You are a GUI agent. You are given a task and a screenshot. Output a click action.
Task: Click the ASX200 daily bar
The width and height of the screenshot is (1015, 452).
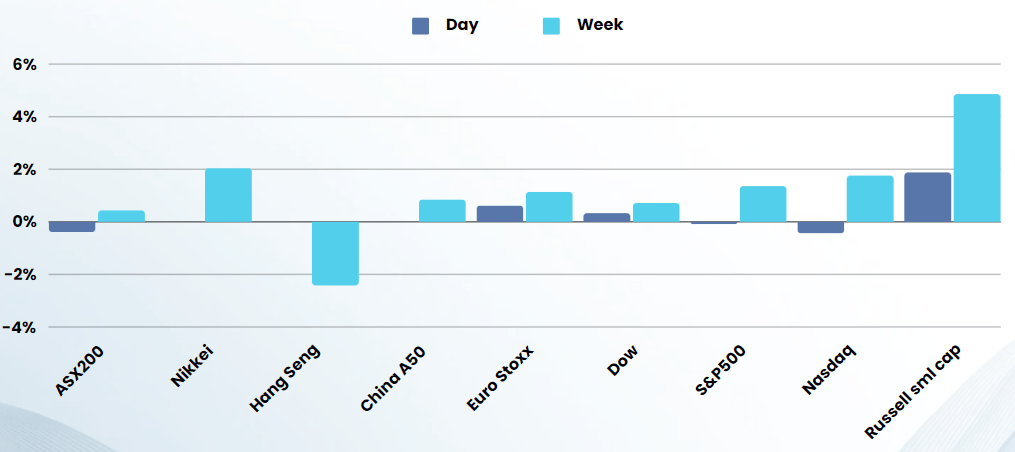point(72,227)
